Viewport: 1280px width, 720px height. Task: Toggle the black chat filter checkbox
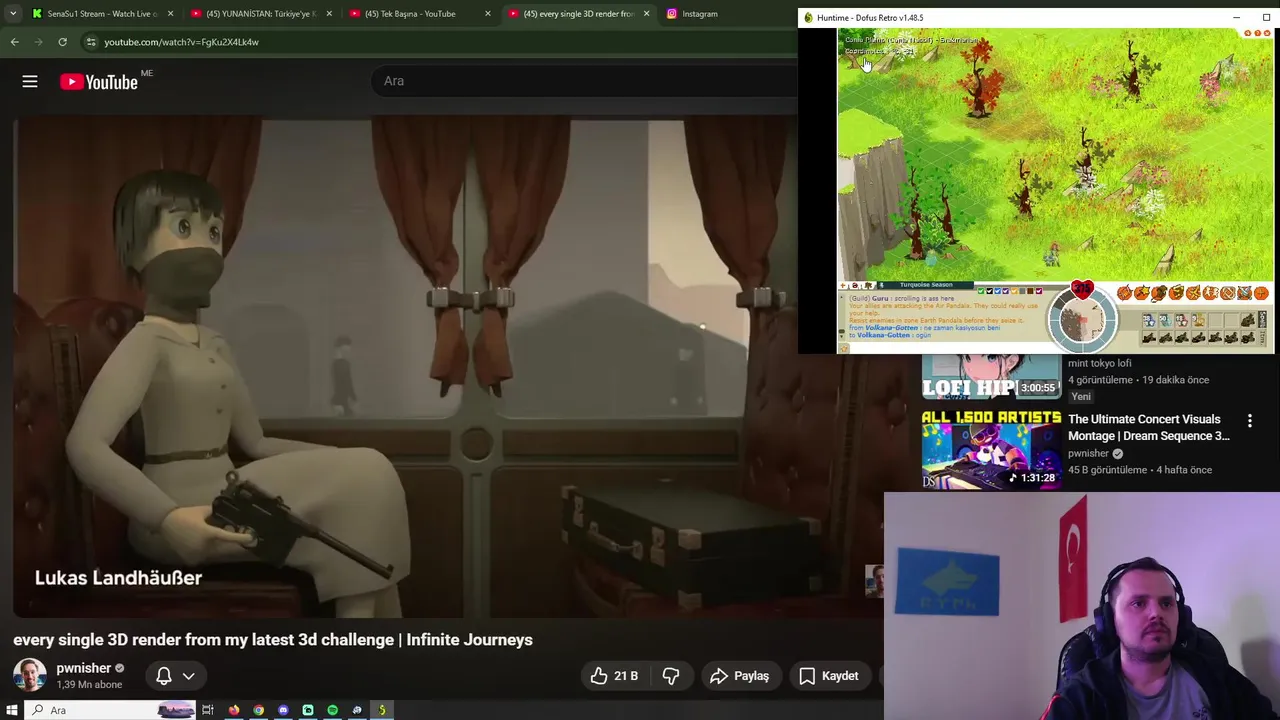pos(989,291)
